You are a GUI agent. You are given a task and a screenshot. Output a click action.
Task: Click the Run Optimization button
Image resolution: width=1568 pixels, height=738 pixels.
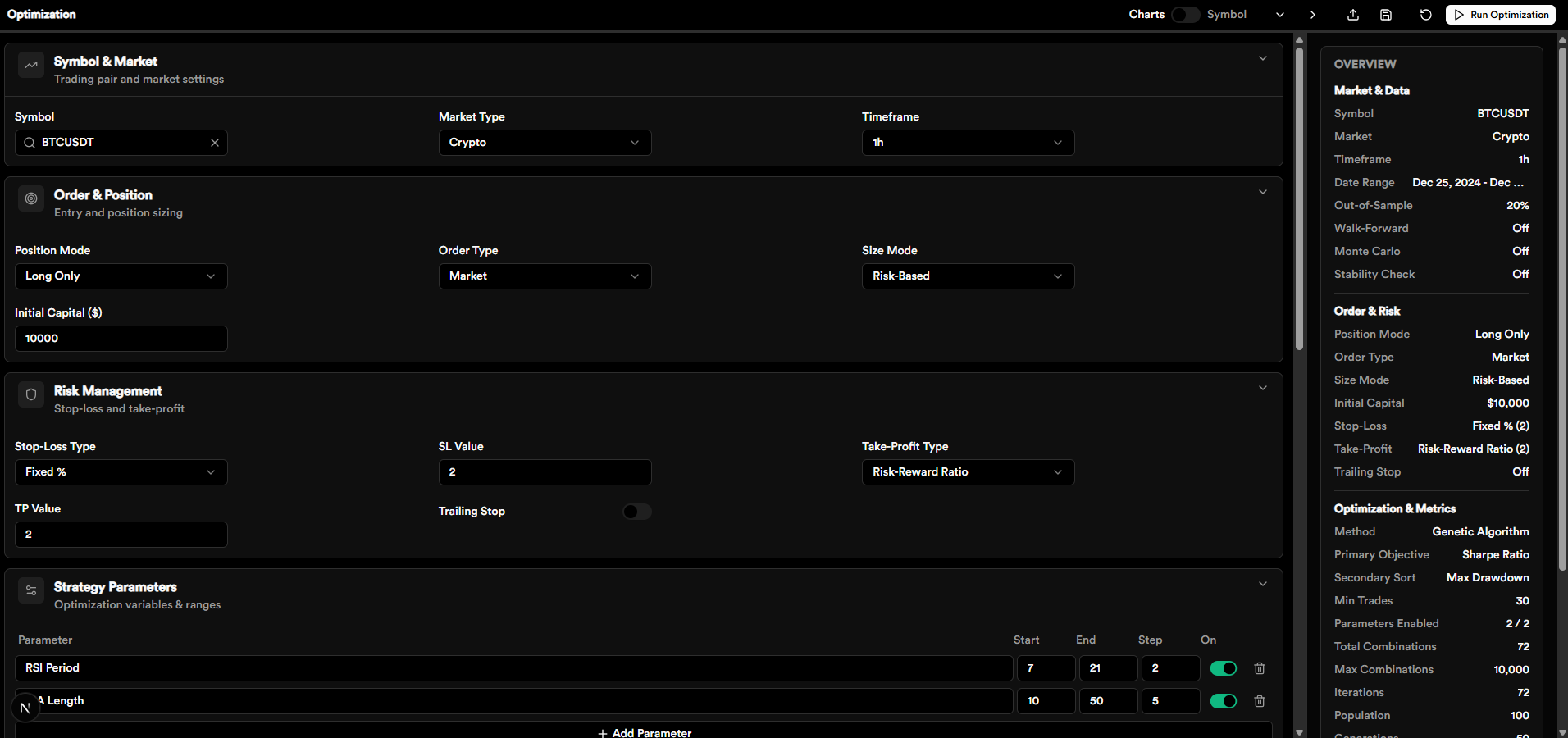click(1500, 15)
